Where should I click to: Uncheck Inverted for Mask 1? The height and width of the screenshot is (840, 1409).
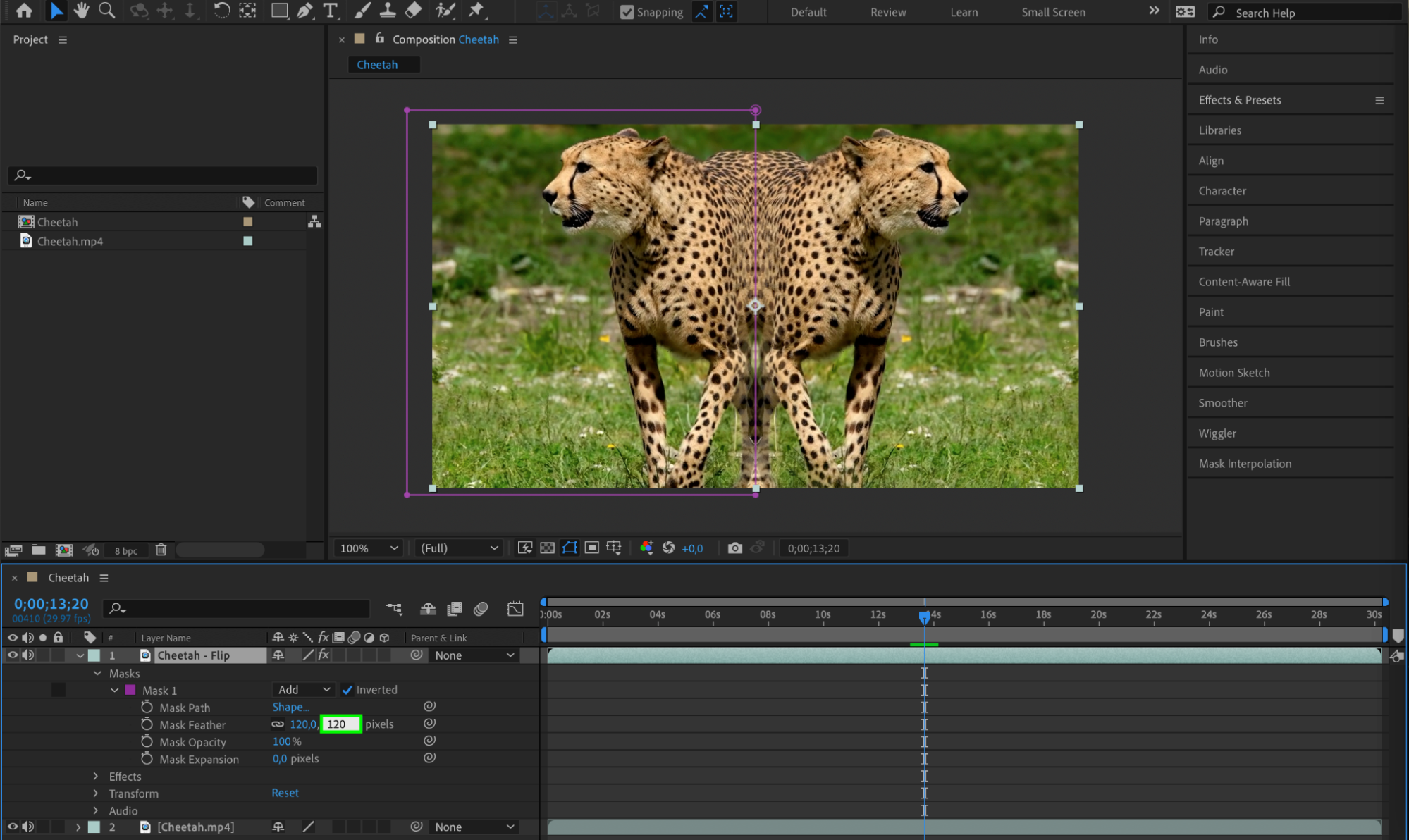[x=347, y=690]
